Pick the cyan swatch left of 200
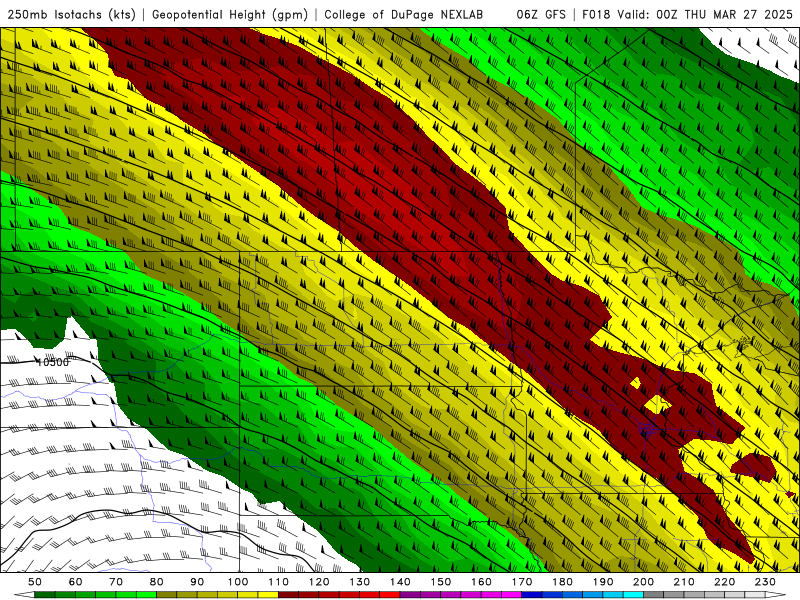This screenshot has width=800, height=600. [633, 595]
